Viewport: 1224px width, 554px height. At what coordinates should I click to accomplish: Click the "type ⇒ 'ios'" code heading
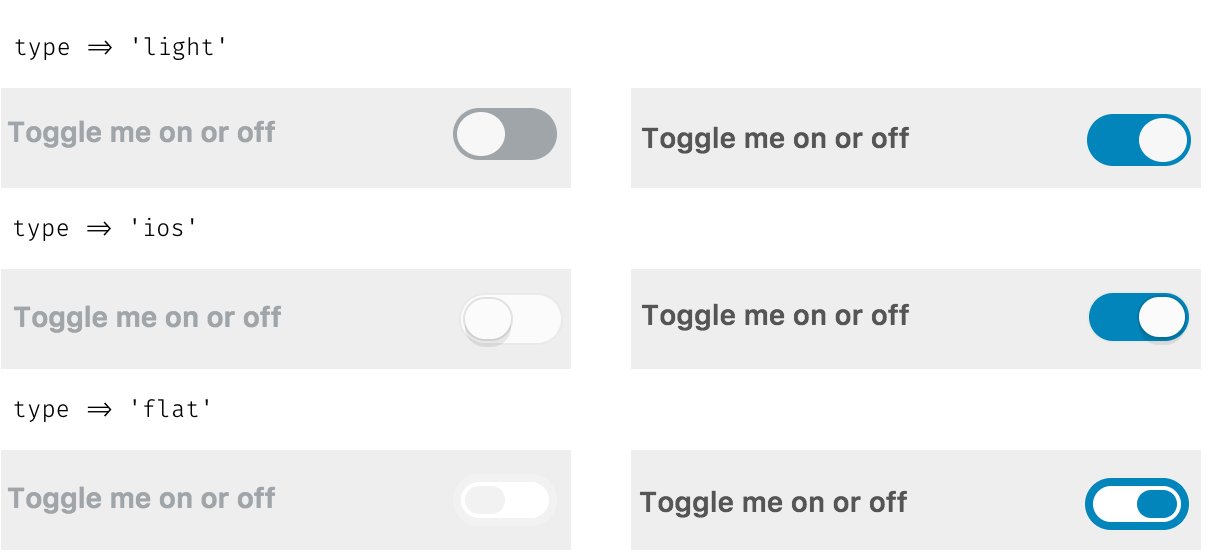click(x=106, y=228)
